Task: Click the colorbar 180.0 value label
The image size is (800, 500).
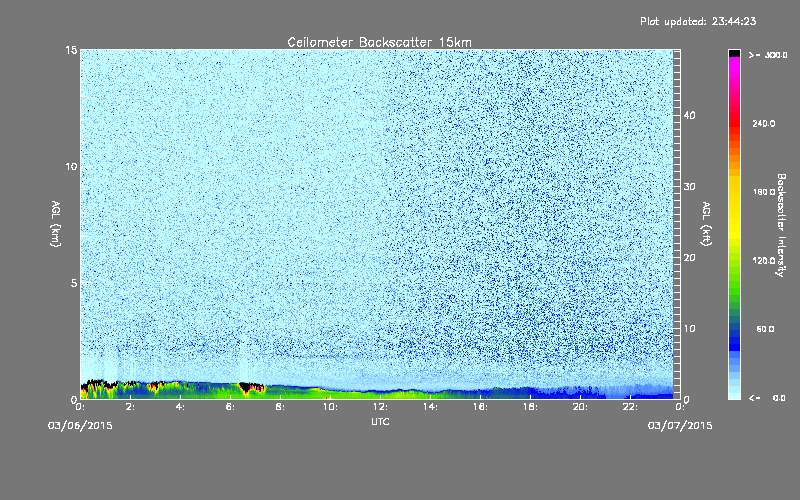Action: coord(764,192)
